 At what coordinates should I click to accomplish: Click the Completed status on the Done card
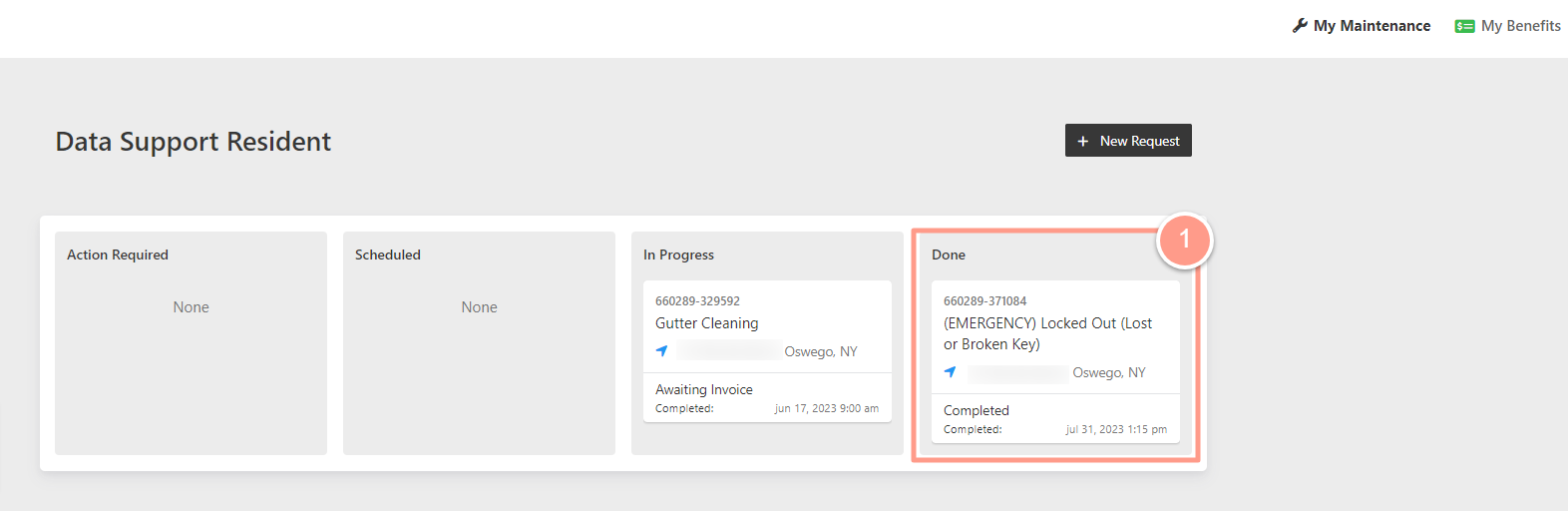(x=977, y=410)
